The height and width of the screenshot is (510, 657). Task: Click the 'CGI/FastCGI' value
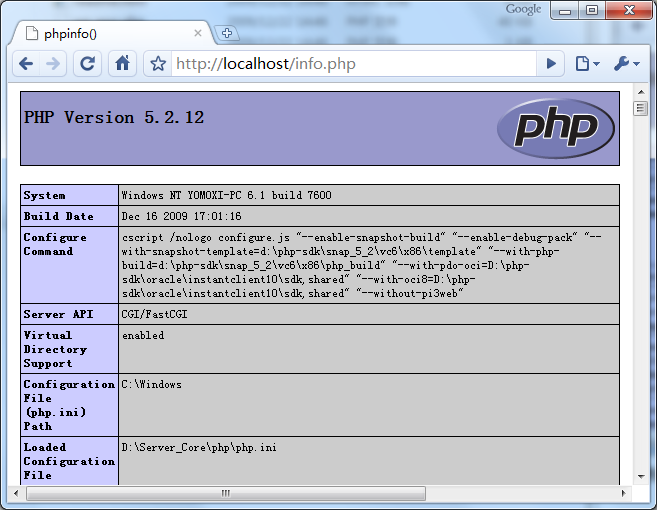pos(154,314)
